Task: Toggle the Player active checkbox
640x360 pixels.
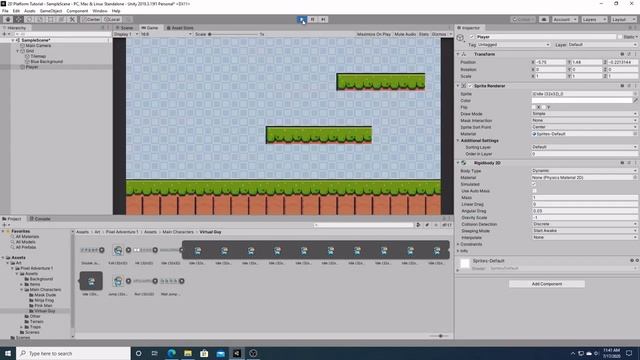Action: 472,37
